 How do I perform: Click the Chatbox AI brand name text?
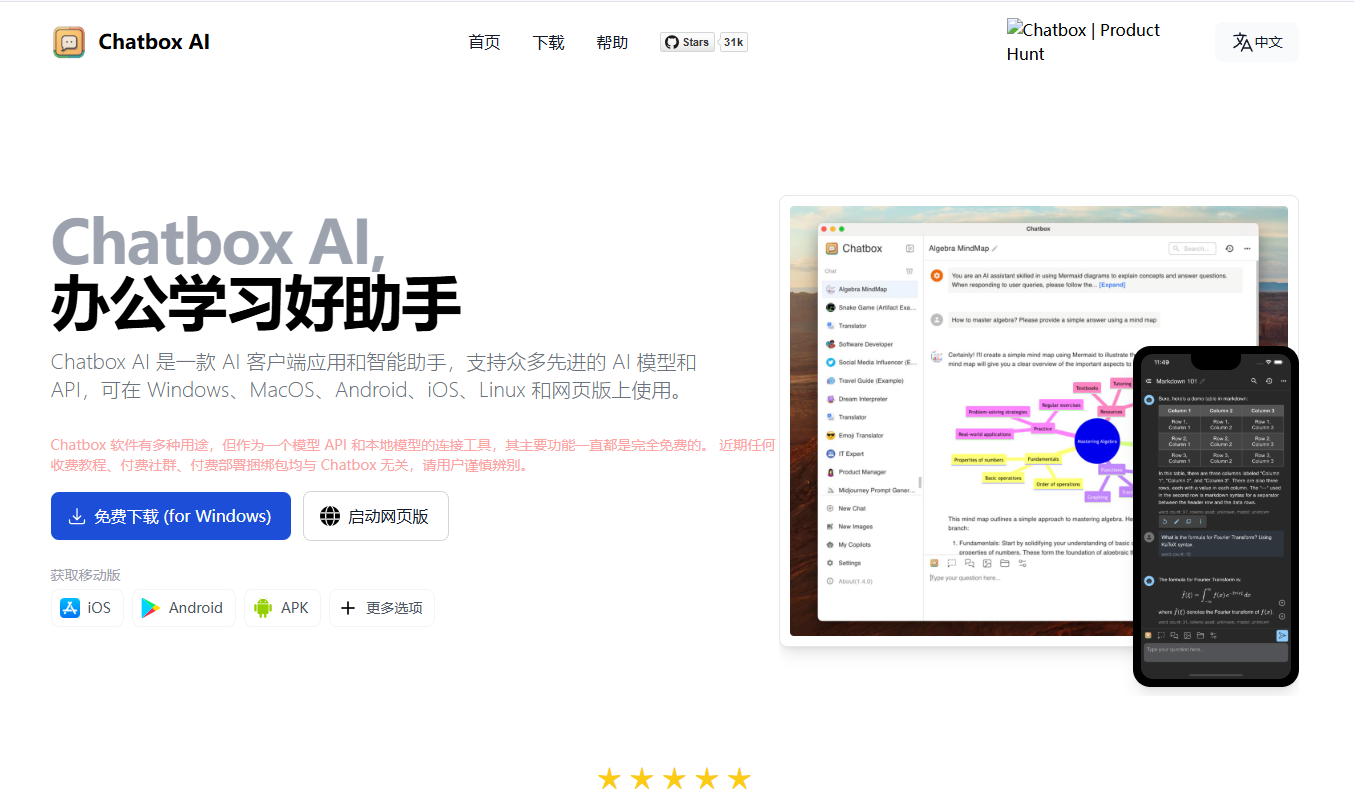pyautogui.click(x=154, y=42)
